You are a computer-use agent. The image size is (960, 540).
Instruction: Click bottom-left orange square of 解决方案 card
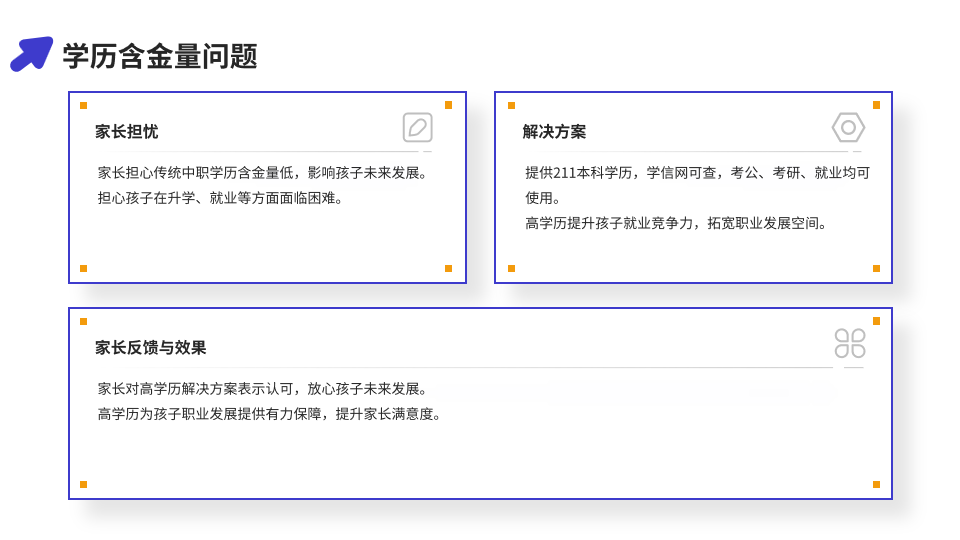coord(511,268)
